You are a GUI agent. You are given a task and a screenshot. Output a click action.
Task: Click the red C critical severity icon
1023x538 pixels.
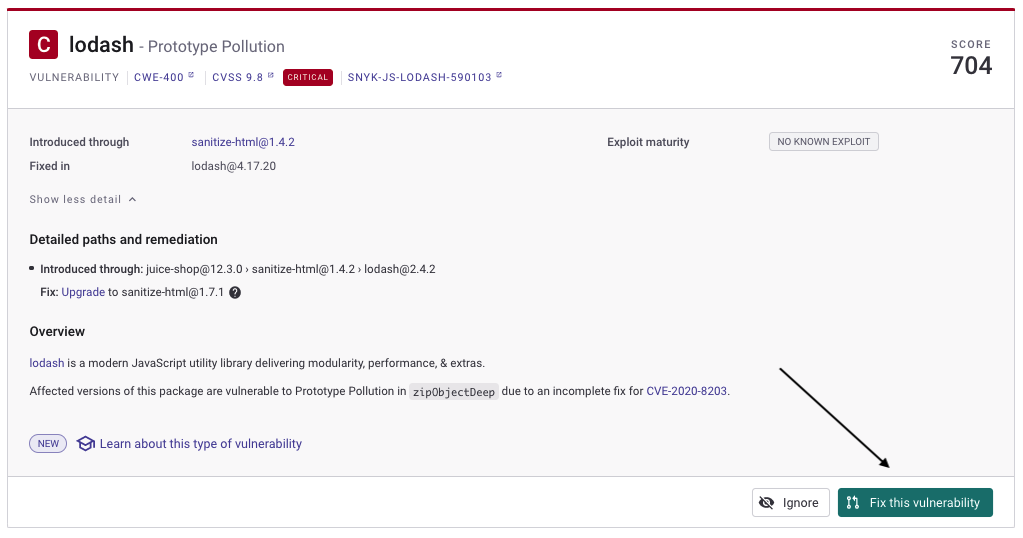pos(43,45)
